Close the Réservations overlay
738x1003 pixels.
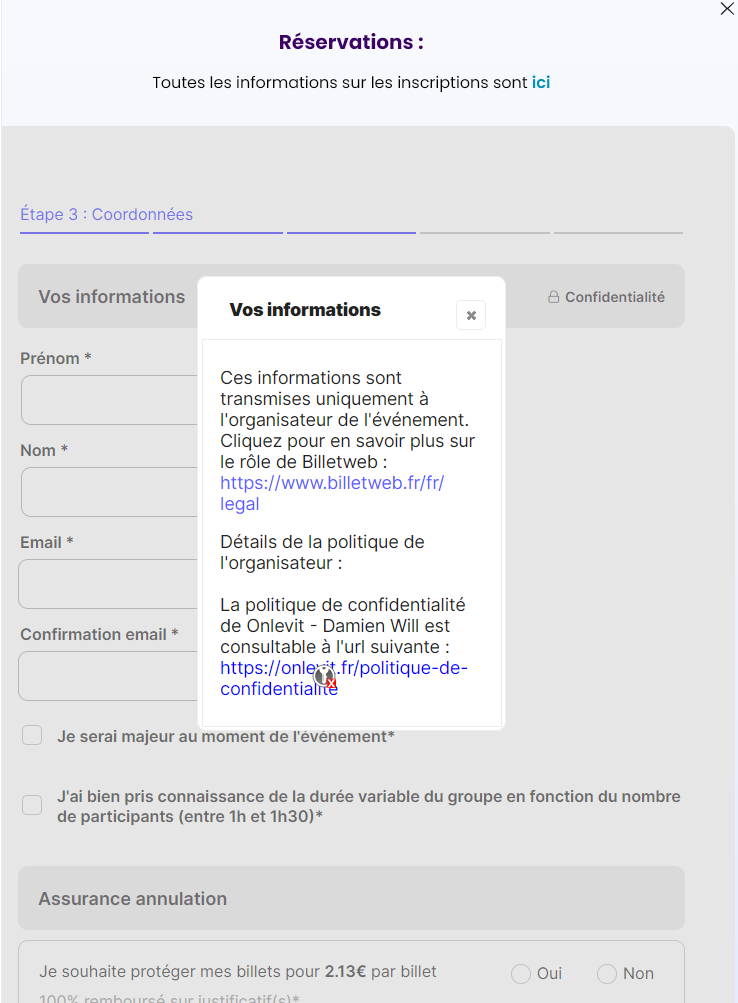click(x=726, y=9)
